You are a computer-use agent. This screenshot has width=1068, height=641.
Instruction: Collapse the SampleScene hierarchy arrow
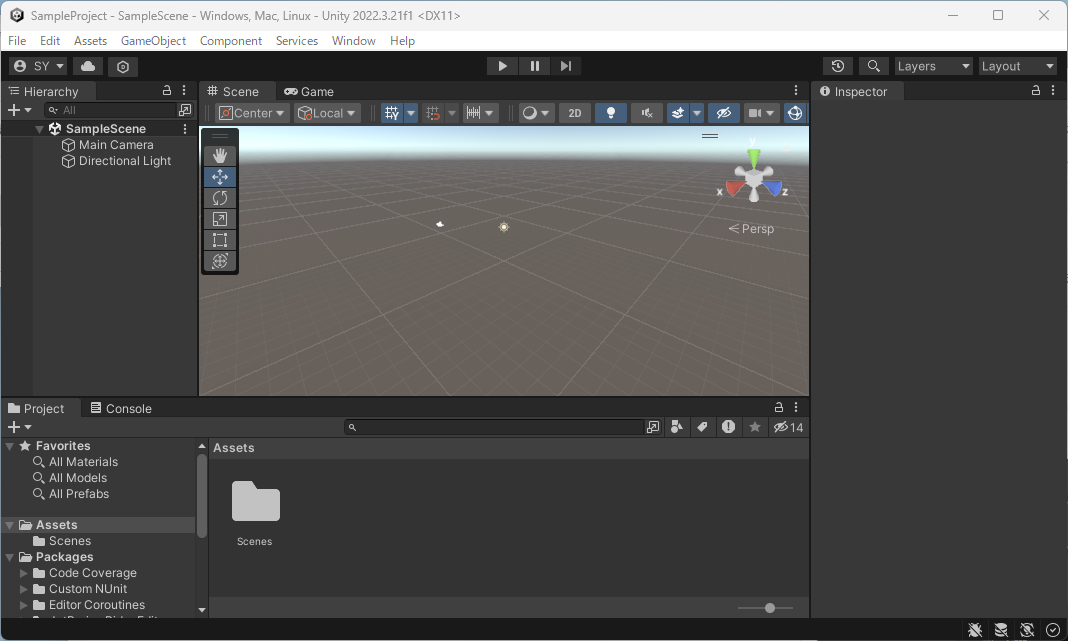pos(40,129)
